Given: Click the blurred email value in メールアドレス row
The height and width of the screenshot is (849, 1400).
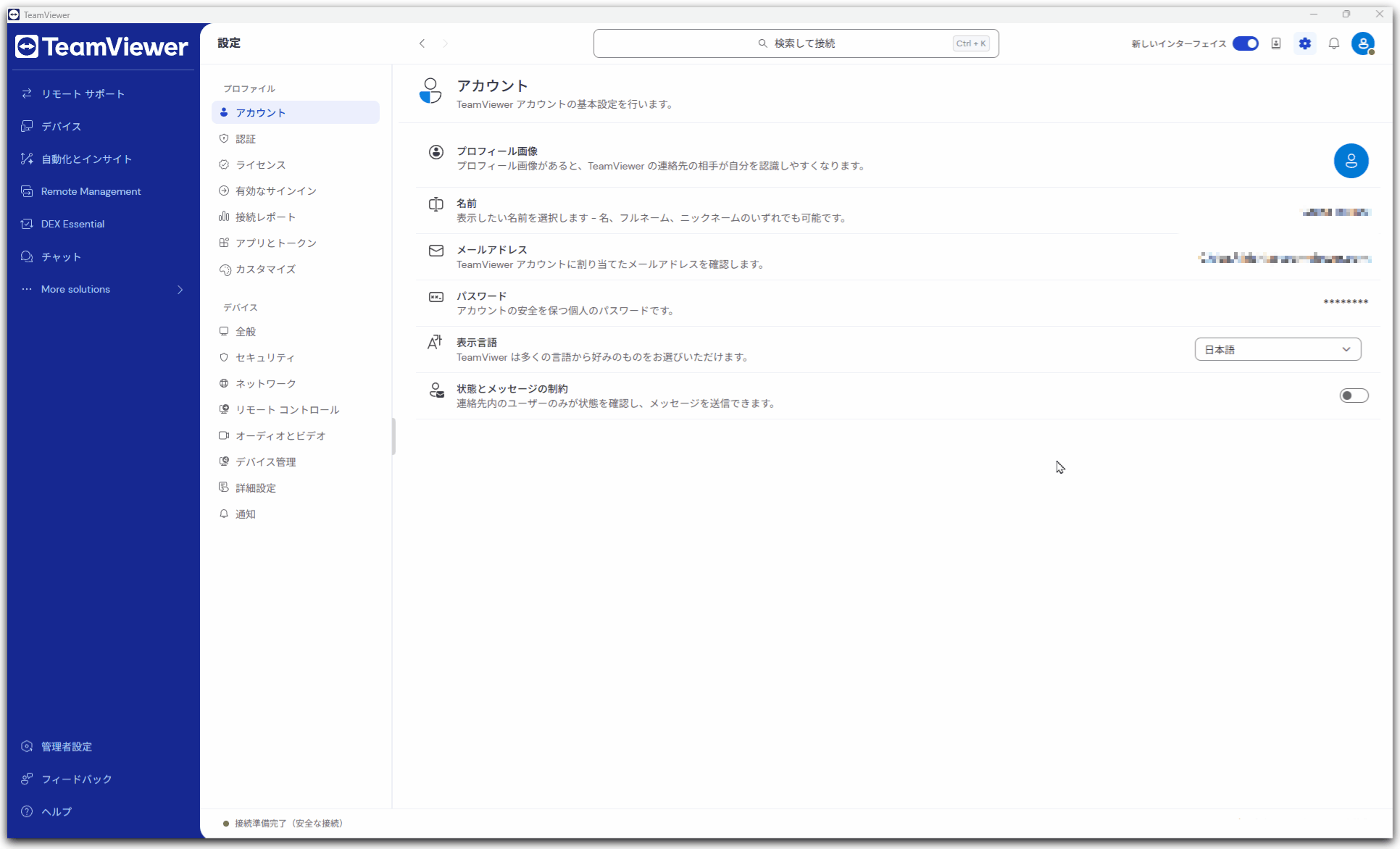Looking at the screenshot, I should (1285, 259).
